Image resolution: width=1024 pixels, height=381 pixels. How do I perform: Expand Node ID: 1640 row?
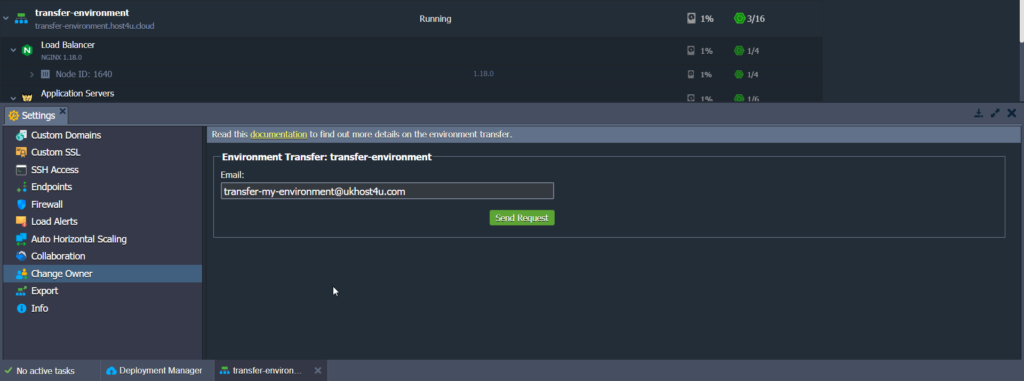[x=32, y=75]
